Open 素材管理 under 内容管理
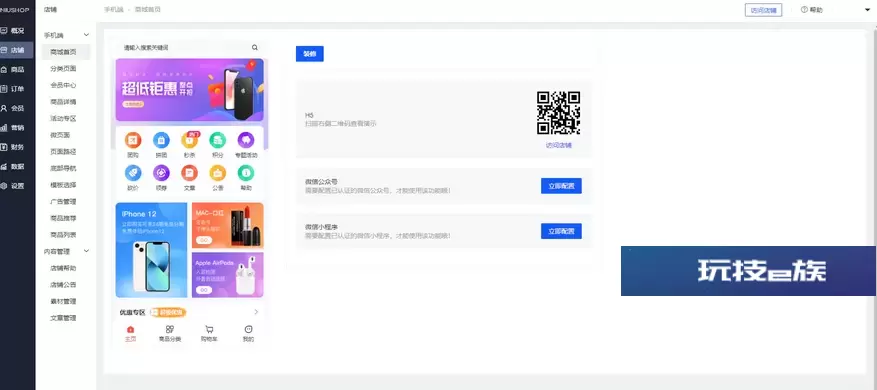 64,301
